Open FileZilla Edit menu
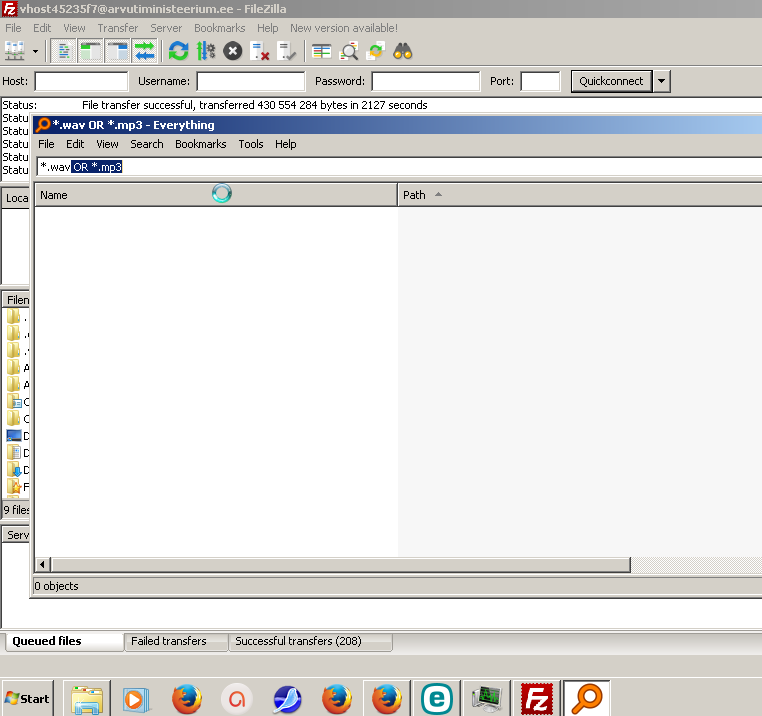 tap(42, 28)
